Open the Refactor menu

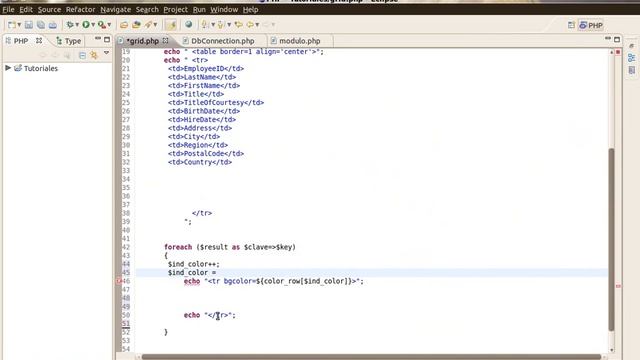[80, 9]
